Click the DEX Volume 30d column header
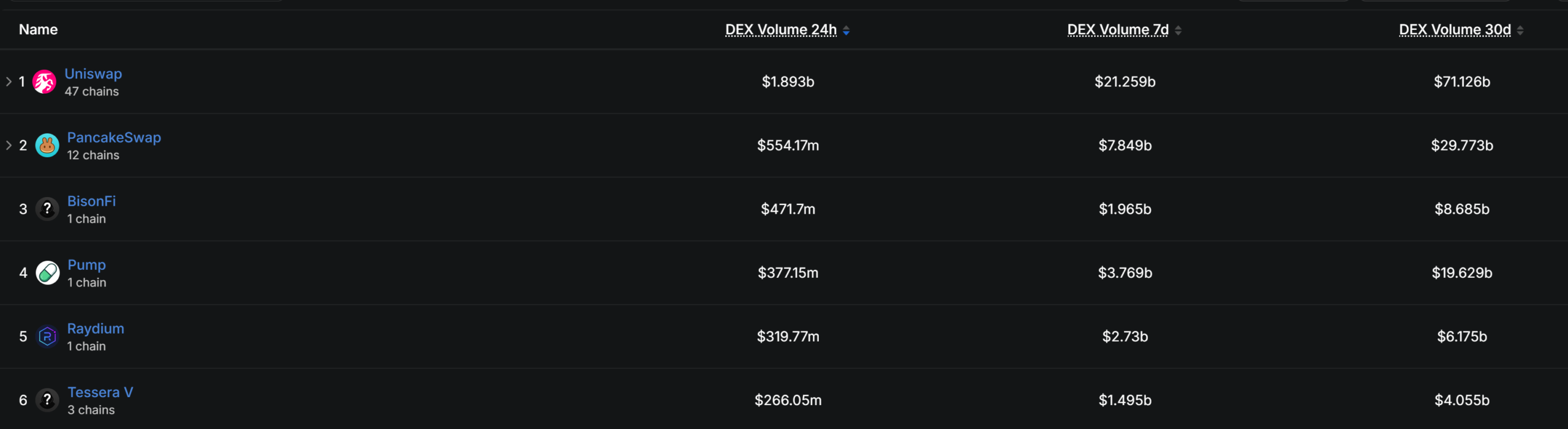This screenshot has width=1568, height=429. pyautogui.click(x=1455, y=29)
